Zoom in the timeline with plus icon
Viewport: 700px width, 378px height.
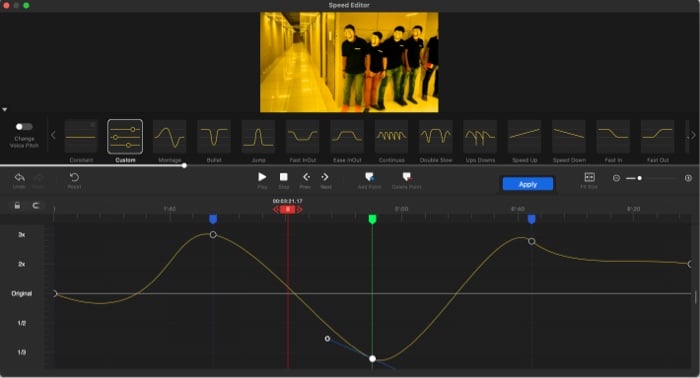688,178
